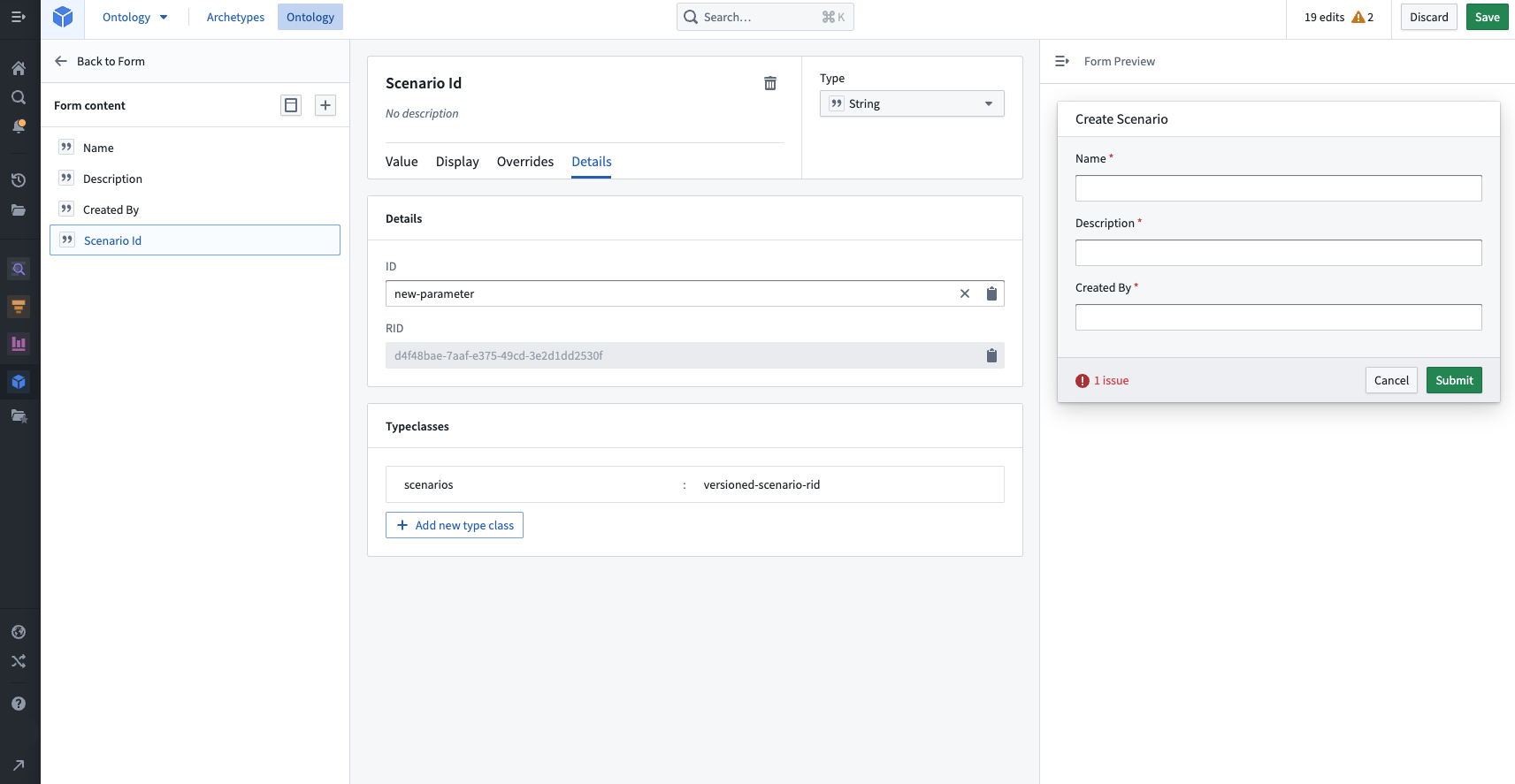Clear the new-parameter ID field
Viewport: 1515px width, 784px height.
(965, 293)
